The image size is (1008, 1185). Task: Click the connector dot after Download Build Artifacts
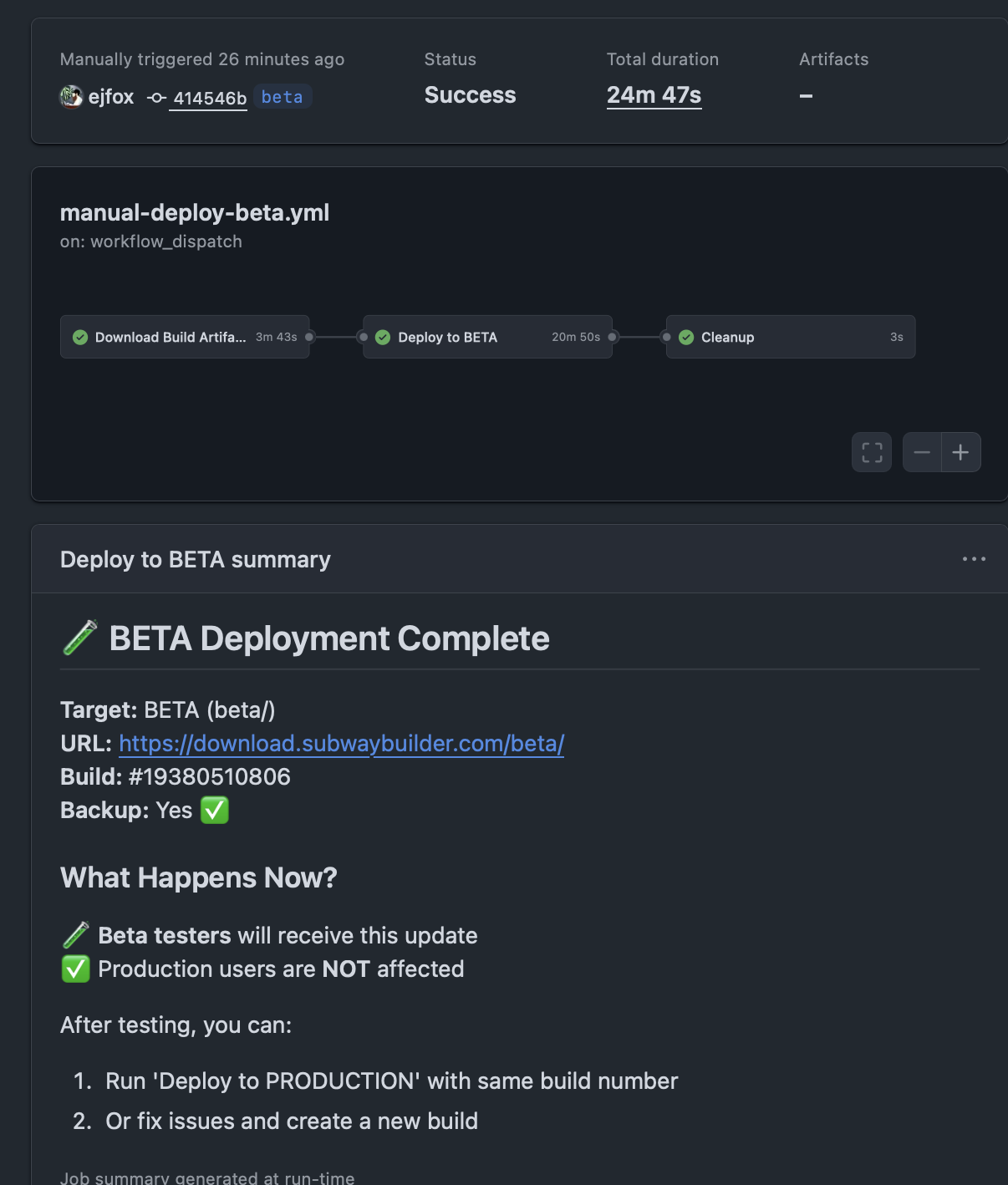(x=308, y=337)
